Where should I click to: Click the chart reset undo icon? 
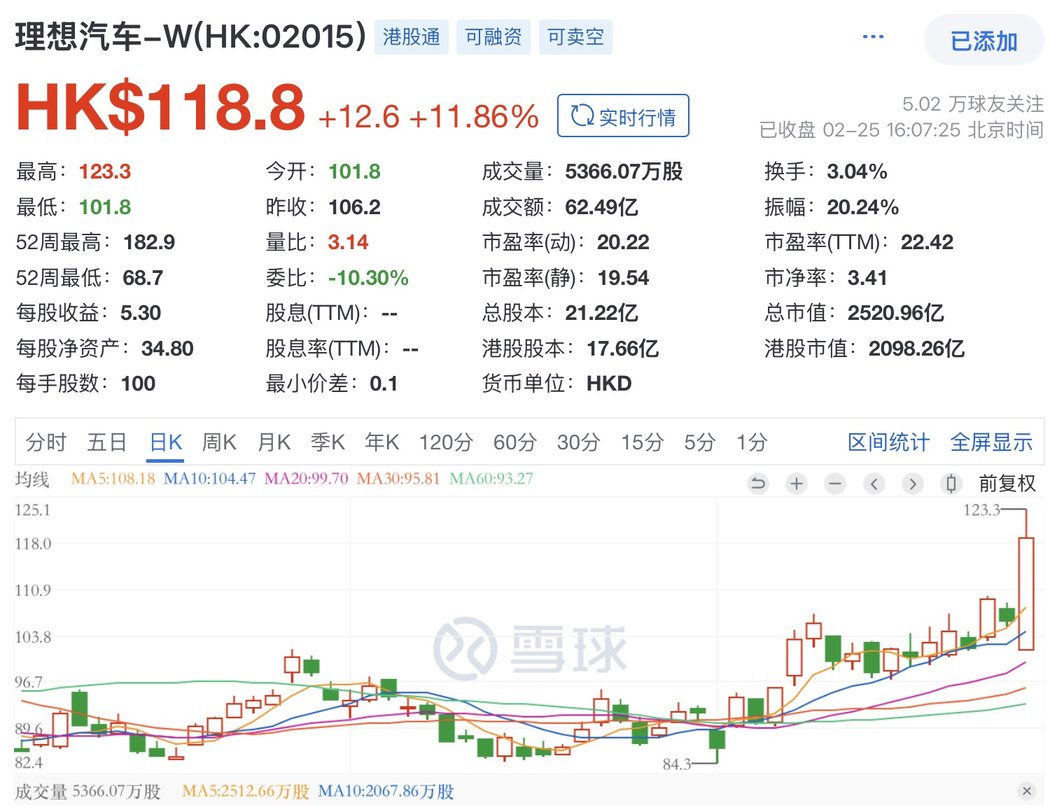click(758, 483)
